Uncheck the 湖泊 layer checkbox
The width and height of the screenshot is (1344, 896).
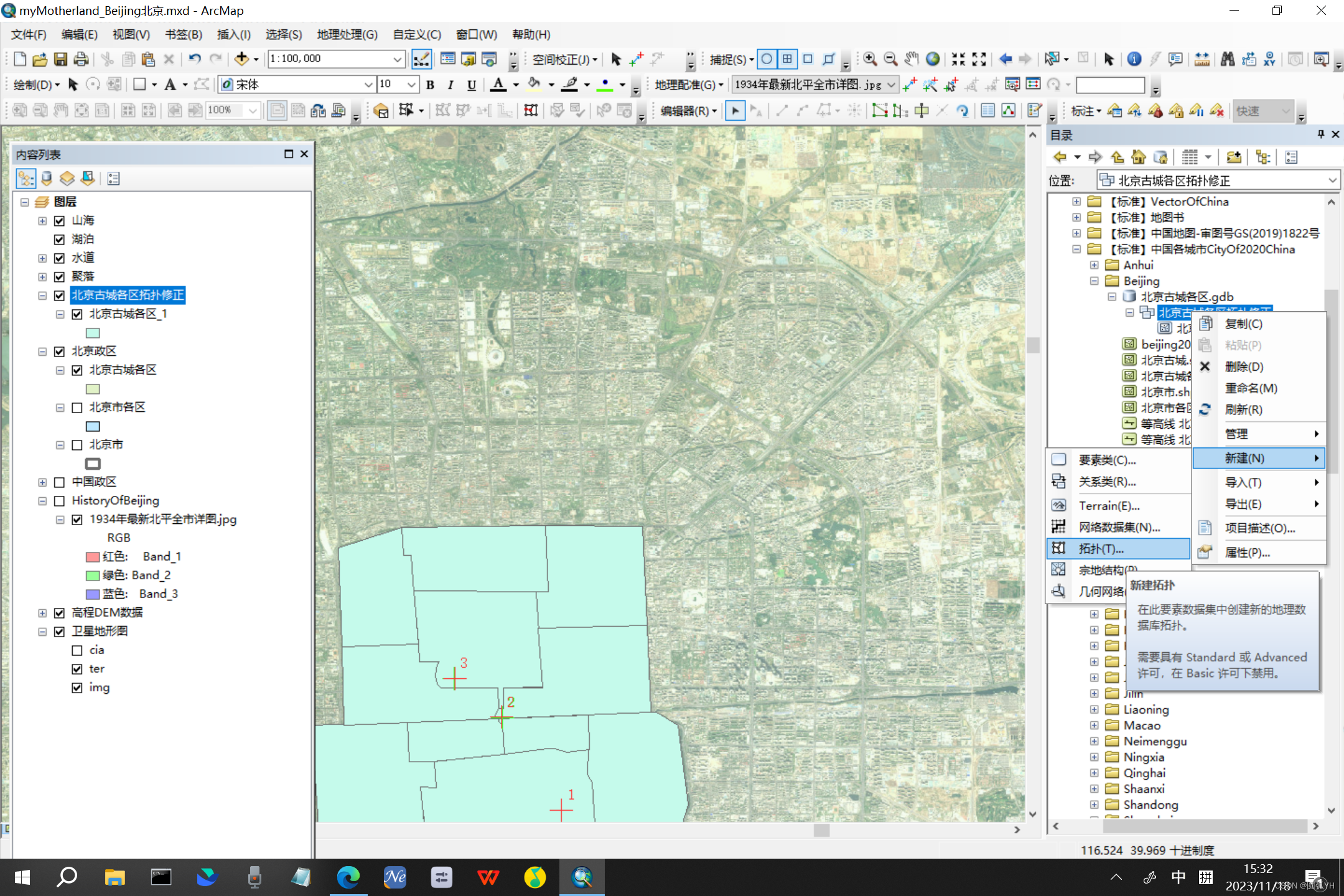coord(60,240)
